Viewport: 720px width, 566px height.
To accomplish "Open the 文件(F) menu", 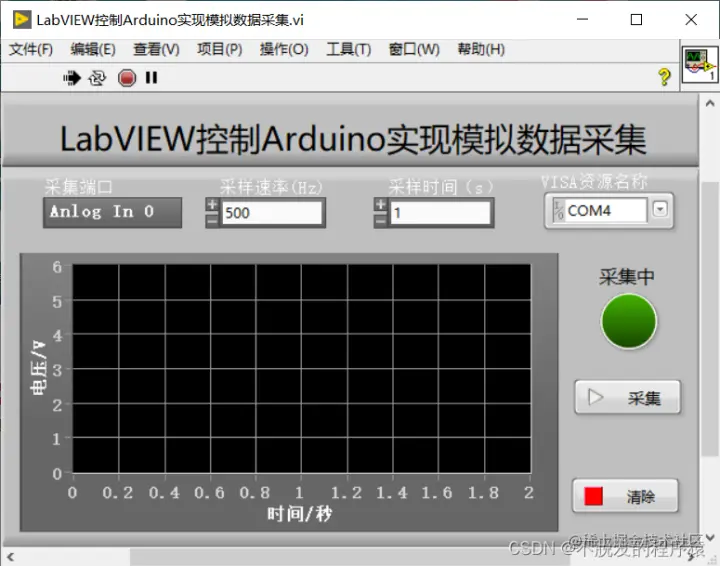I will coord(31,49).
